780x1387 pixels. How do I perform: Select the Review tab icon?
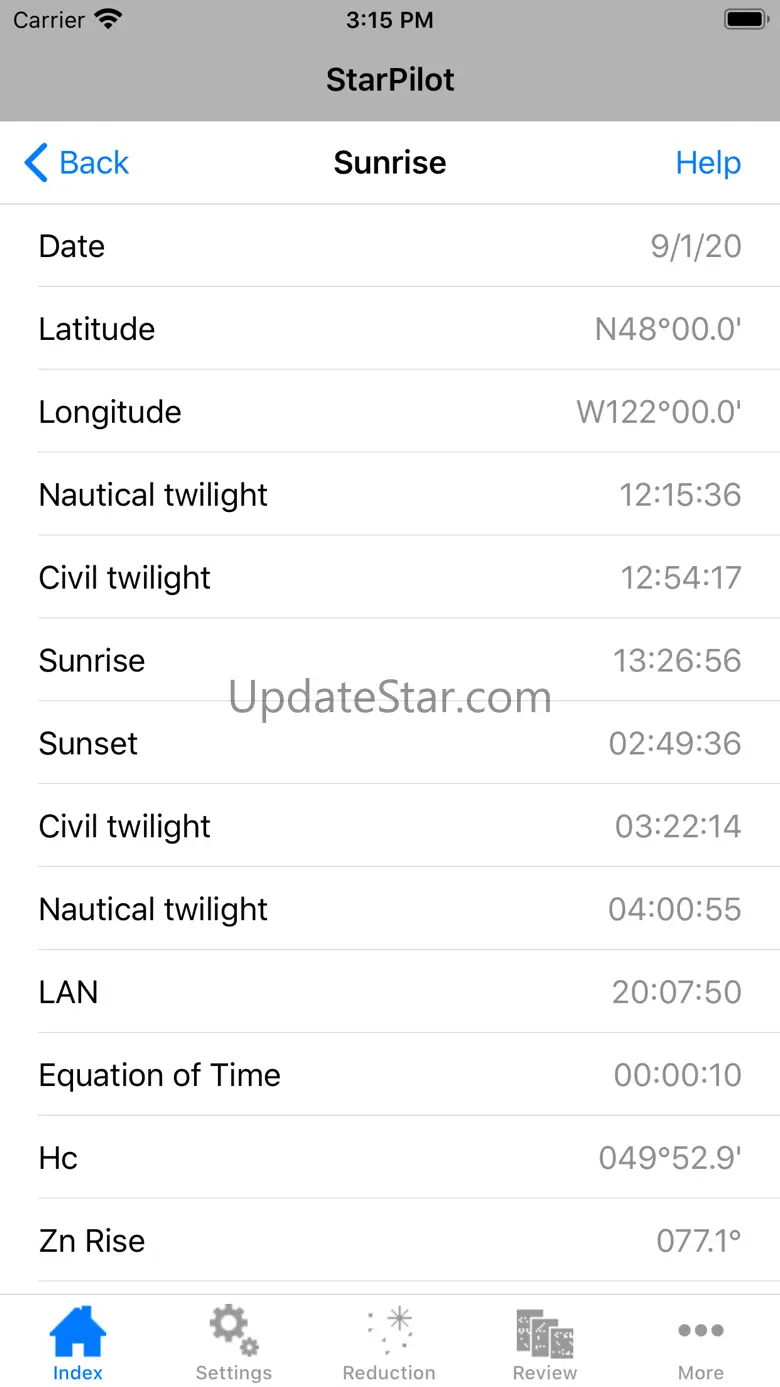tap(545, 1332)
